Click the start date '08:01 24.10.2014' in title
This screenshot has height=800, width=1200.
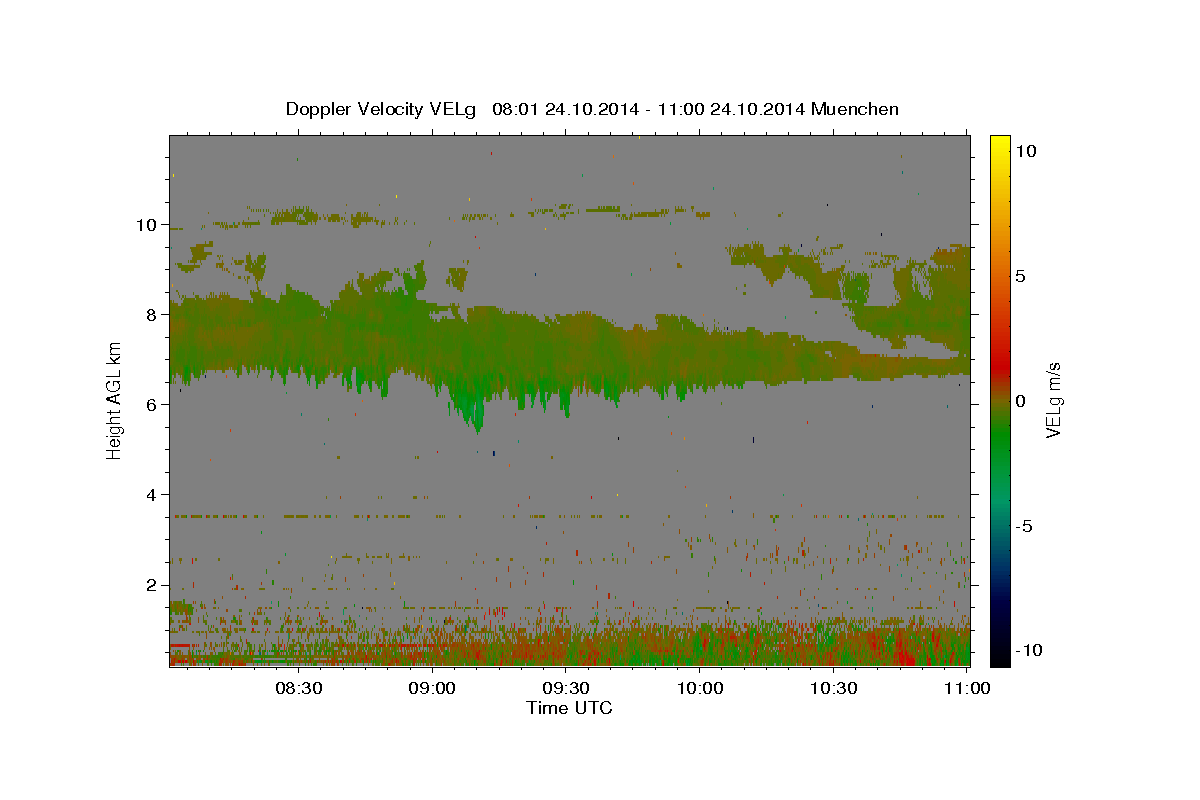tap(566, 109)
